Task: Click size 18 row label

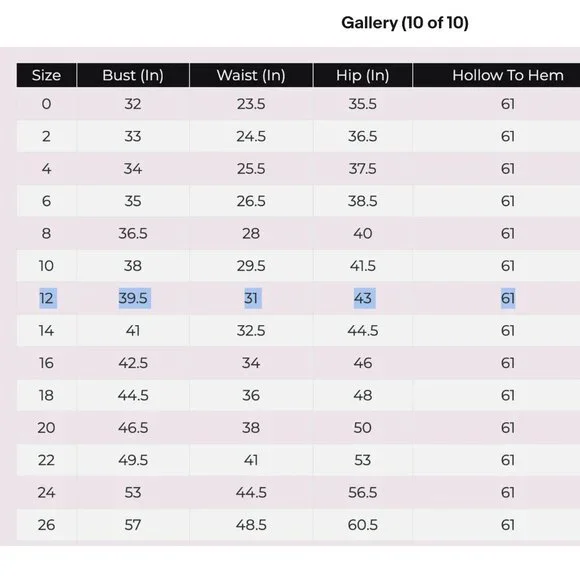Action: coord(46,395)
